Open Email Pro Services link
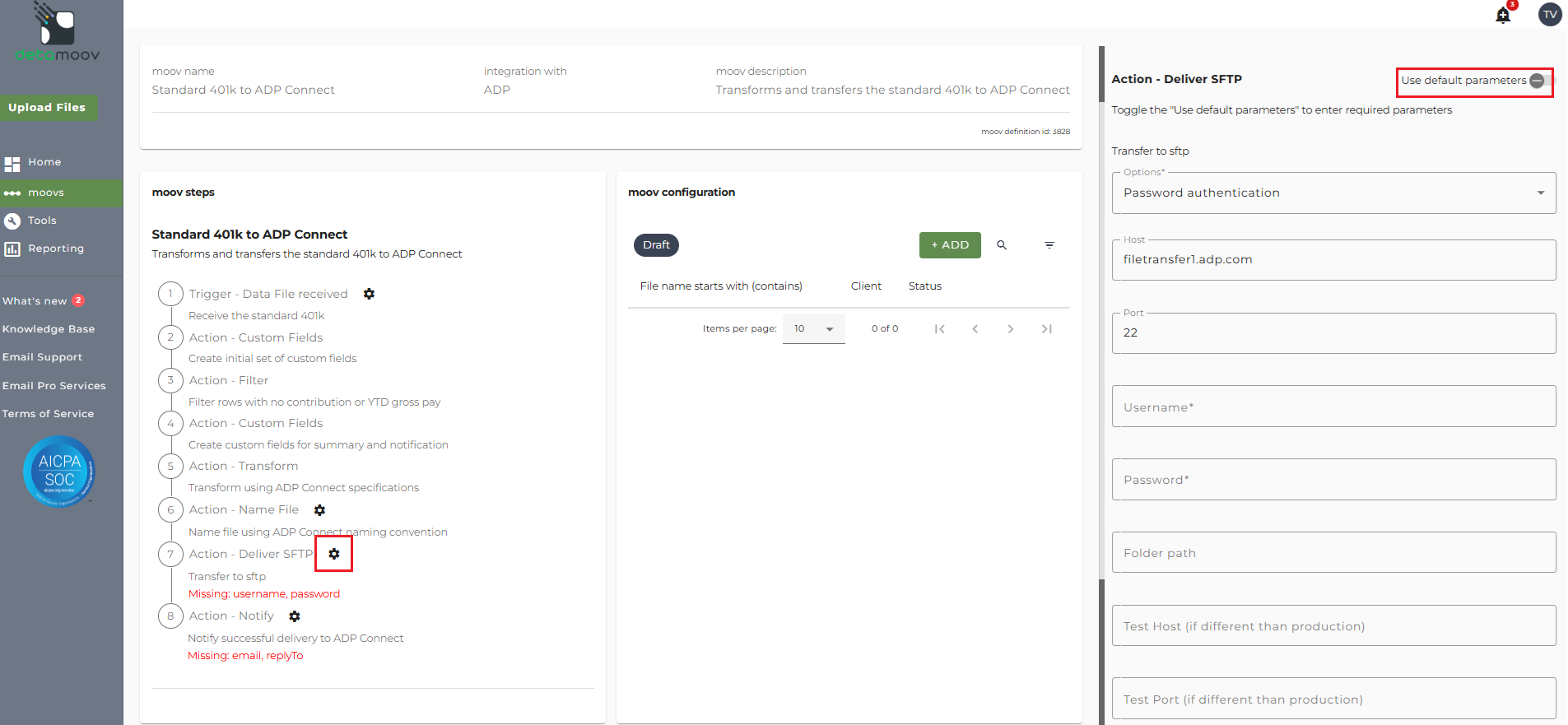 [54, 386]
